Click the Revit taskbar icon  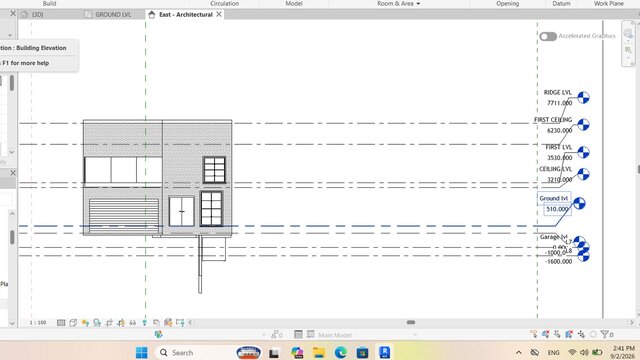(x=384, y=352)
